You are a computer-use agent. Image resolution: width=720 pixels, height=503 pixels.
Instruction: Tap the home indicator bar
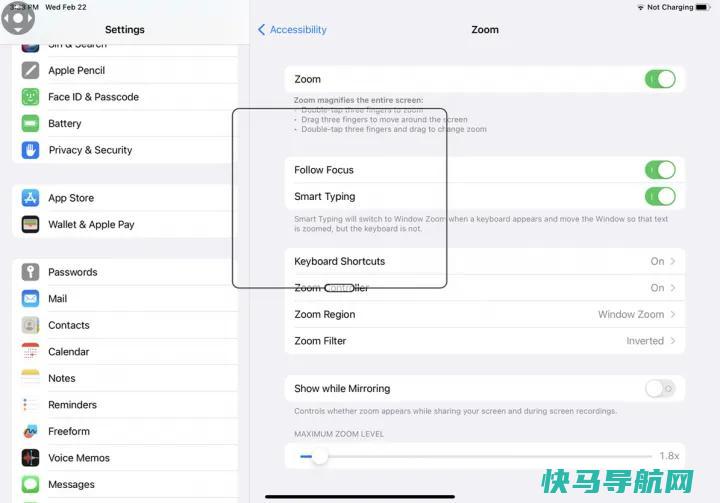[360, 496]
